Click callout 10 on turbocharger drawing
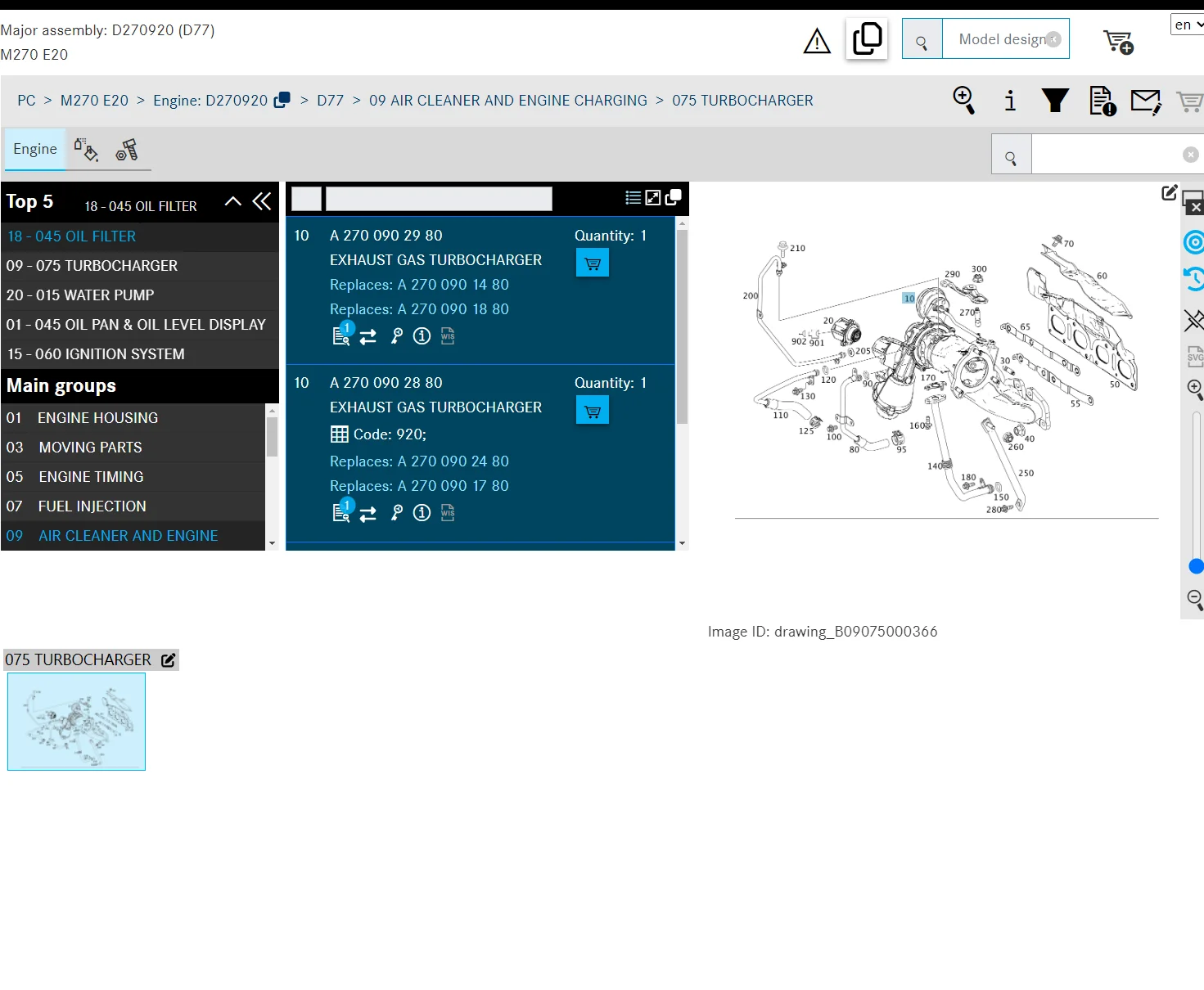Screen dimensions: 1204x990 click(909, 298)
